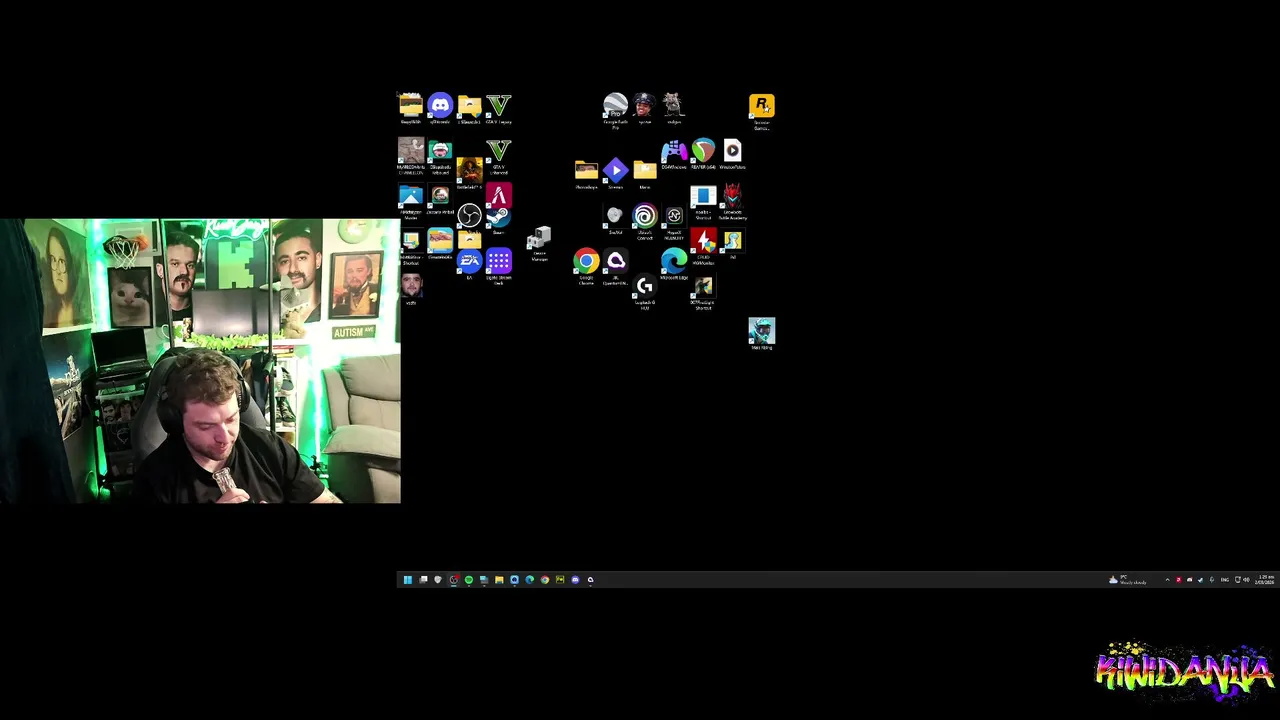Image resolution: width=1280 pixels, height=720 pixels.
Task: Open the rat picture file on desktop
Action: tap(673, 105)
